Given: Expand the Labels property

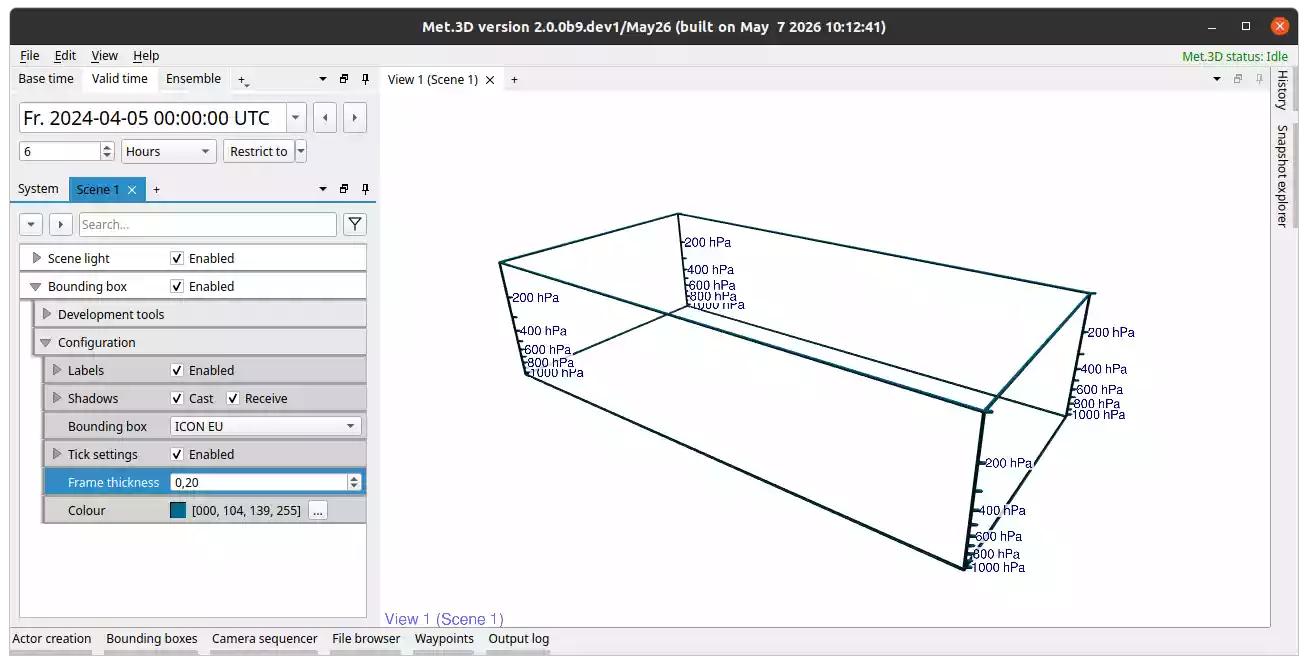Looking at the screenshot, I should 57,370.
